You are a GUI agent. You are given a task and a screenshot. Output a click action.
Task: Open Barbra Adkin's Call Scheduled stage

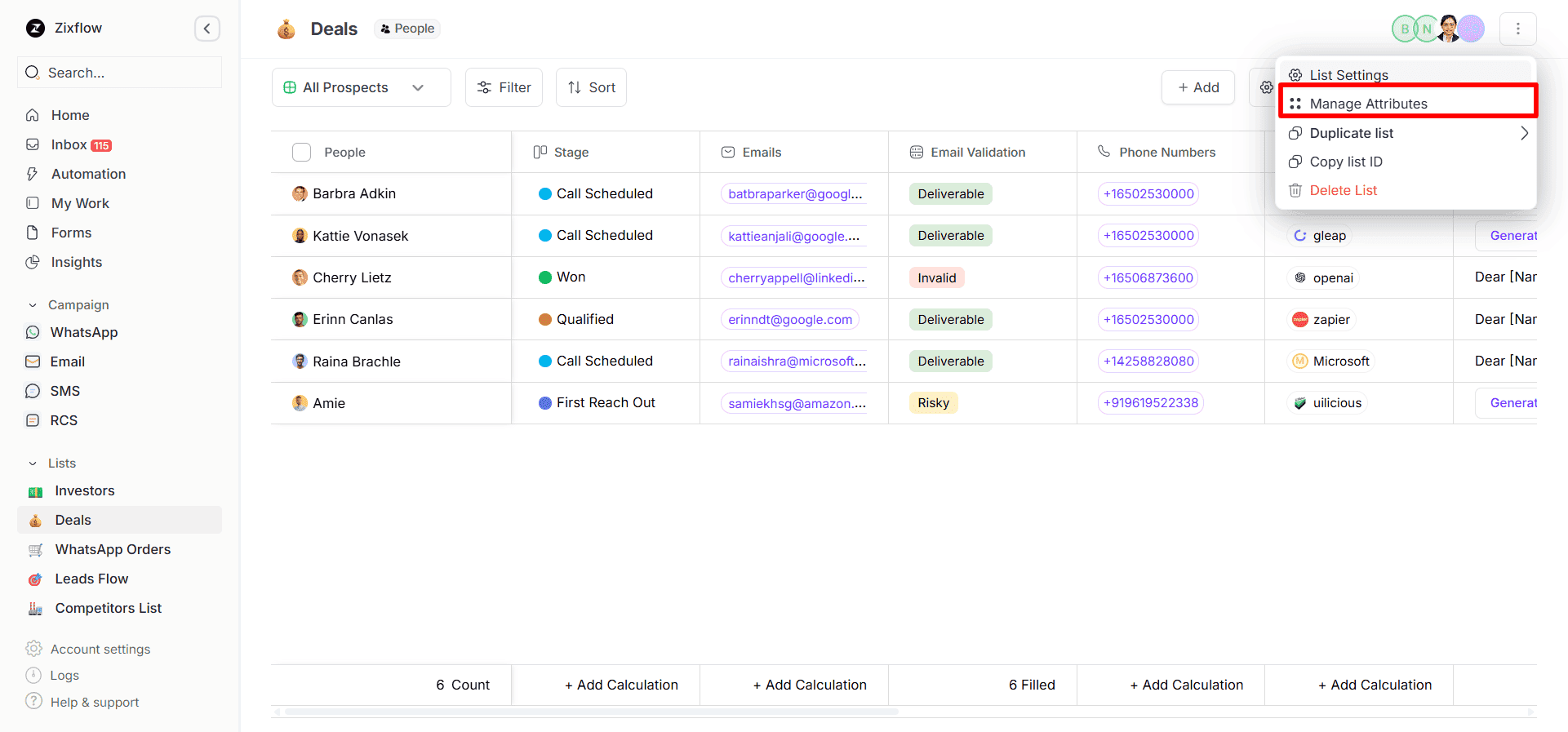click(x=596, y=193)
